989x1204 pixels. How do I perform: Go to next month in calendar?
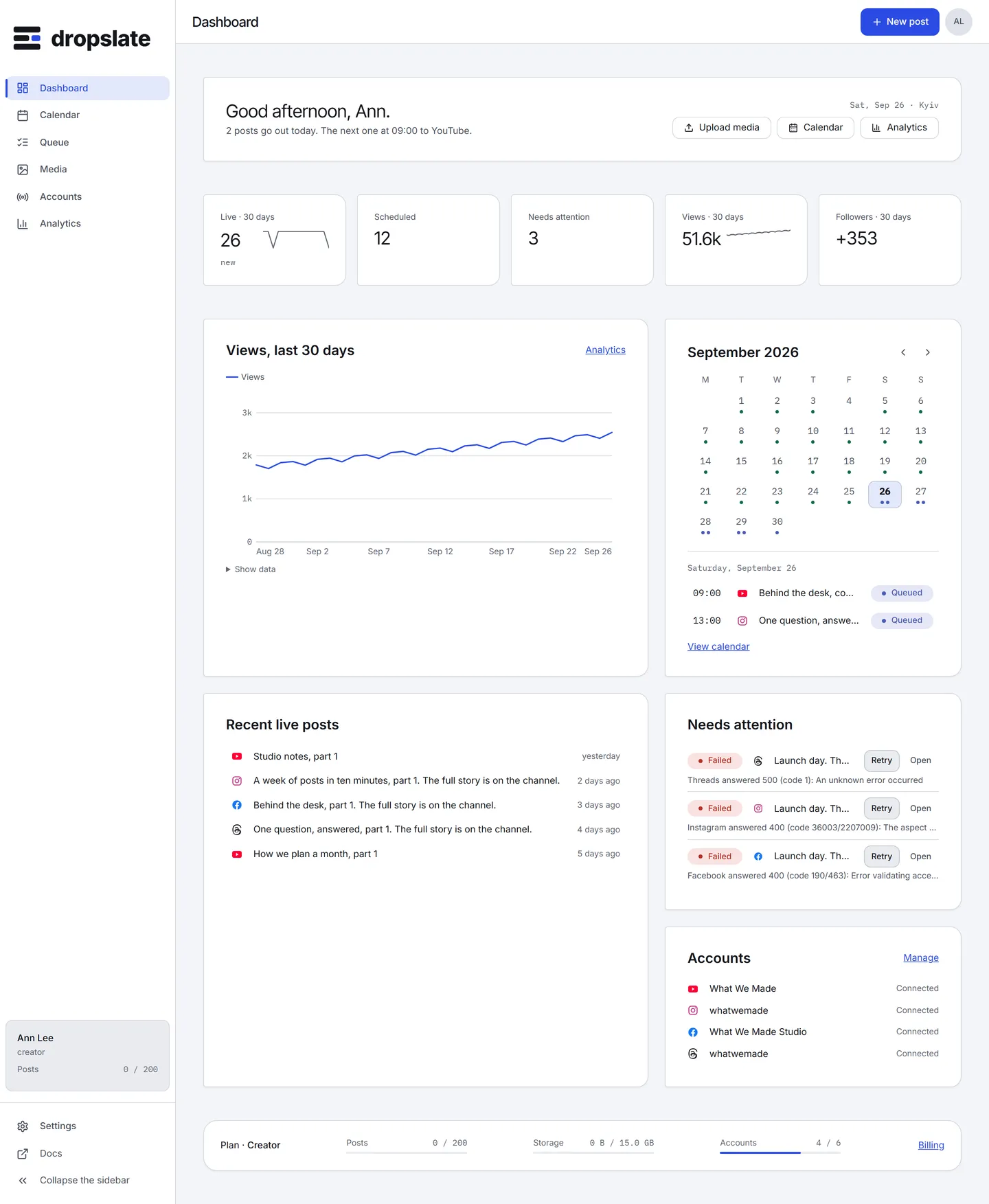[x=928, y=352]
